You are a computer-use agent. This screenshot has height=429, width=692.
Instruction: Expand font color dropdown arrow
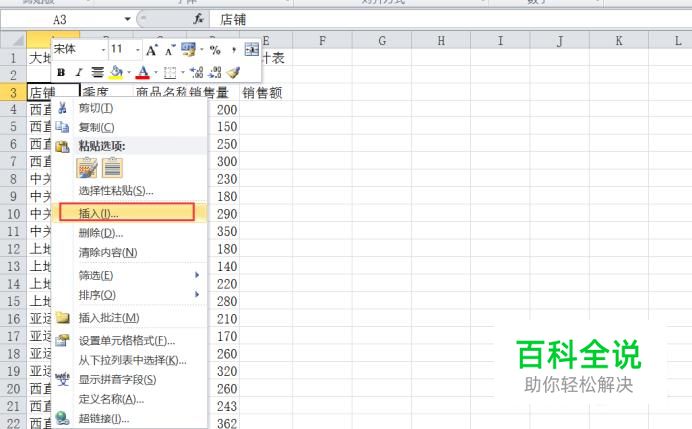(x=156, y=72)
